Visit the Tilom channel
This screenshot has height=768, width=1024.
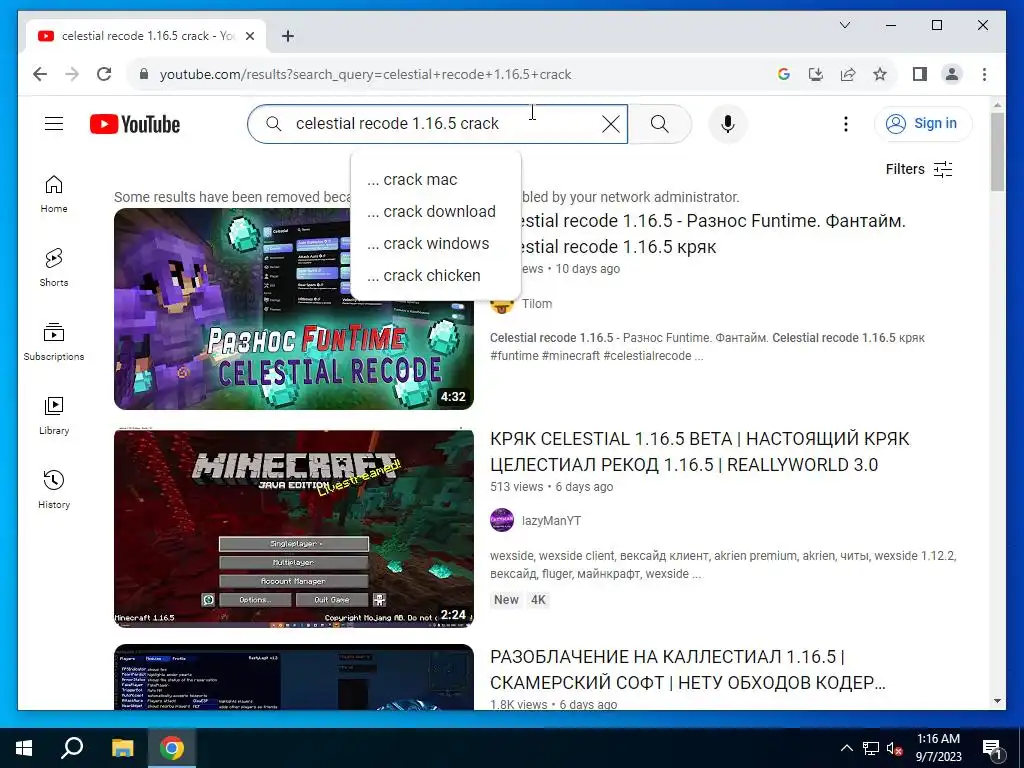pos(537,304)
